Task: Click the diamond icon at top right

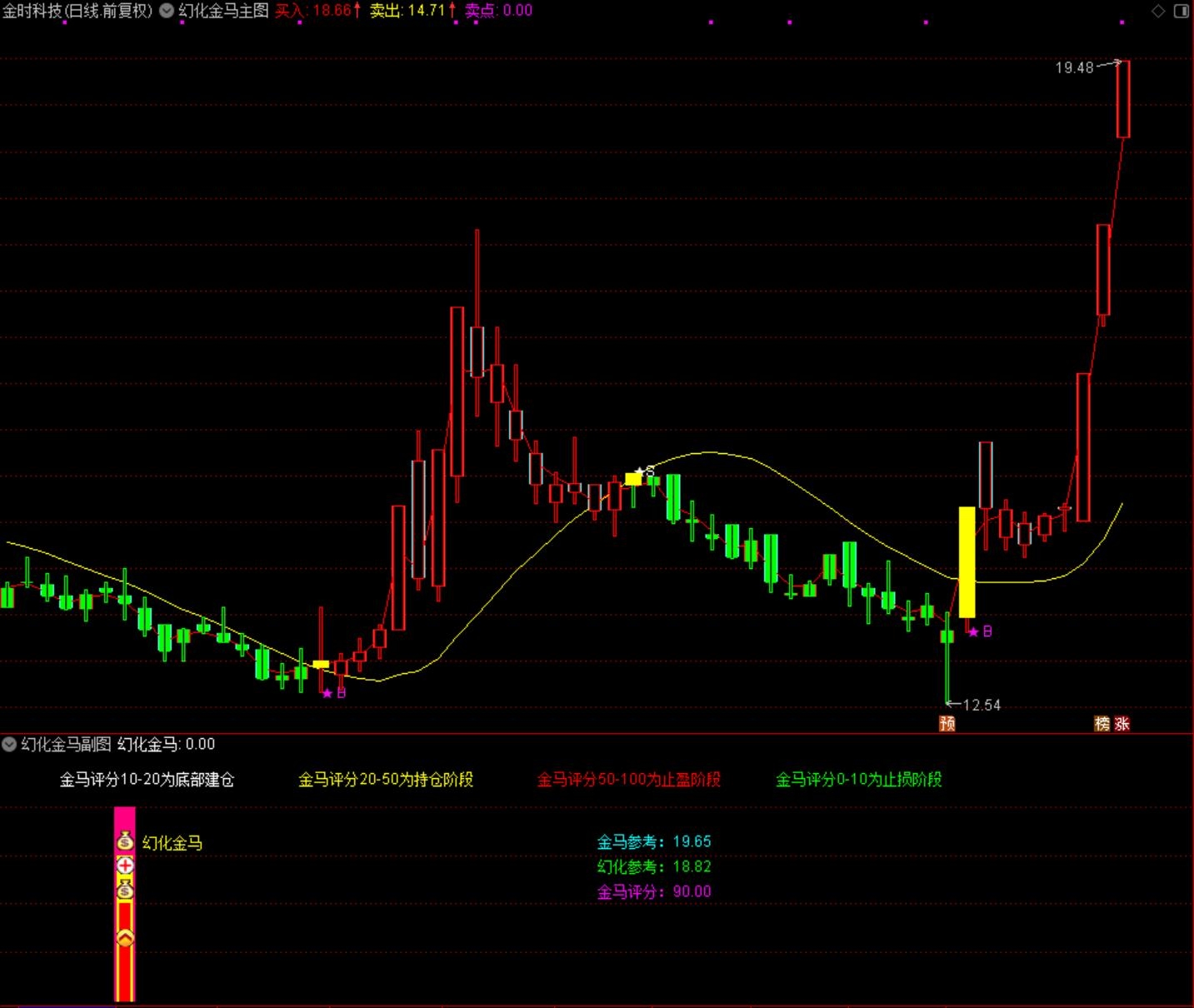Action: tap(1158, 11)
